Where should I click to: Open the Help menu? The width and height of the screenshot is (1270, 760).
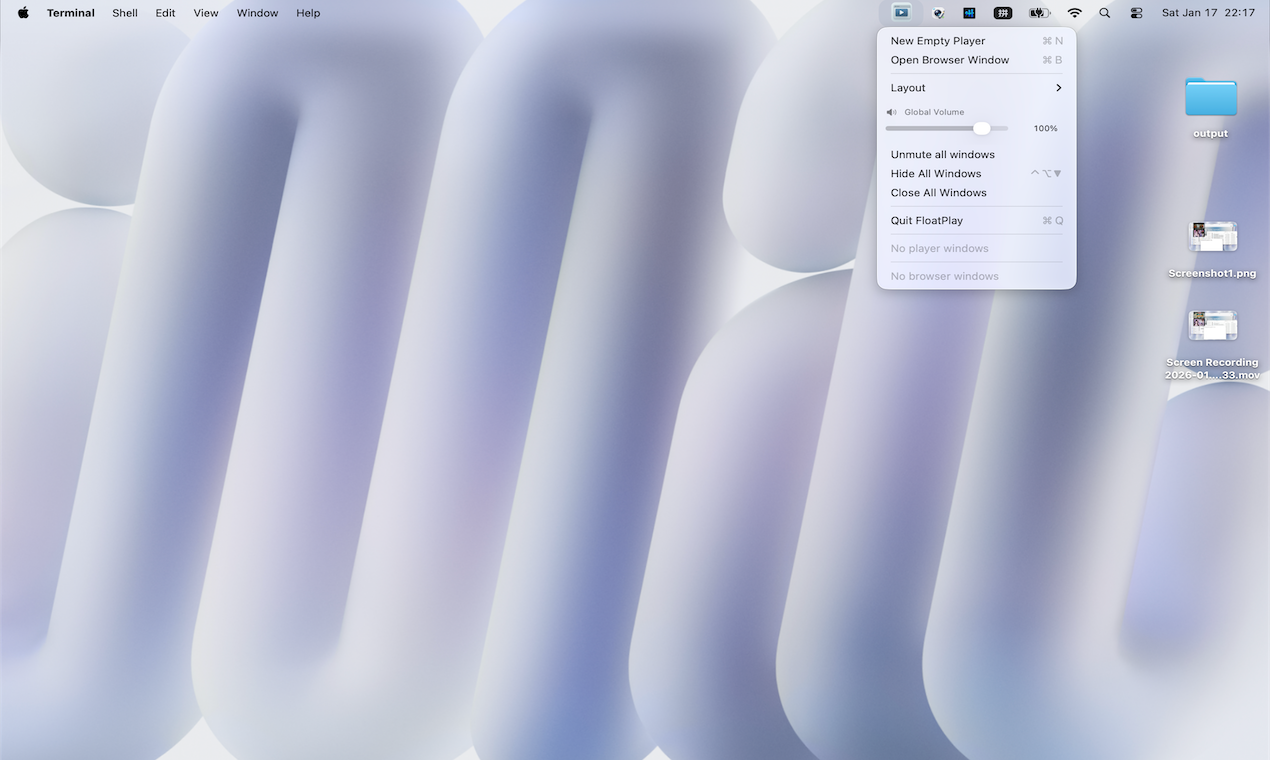click(x=308, y=13)
